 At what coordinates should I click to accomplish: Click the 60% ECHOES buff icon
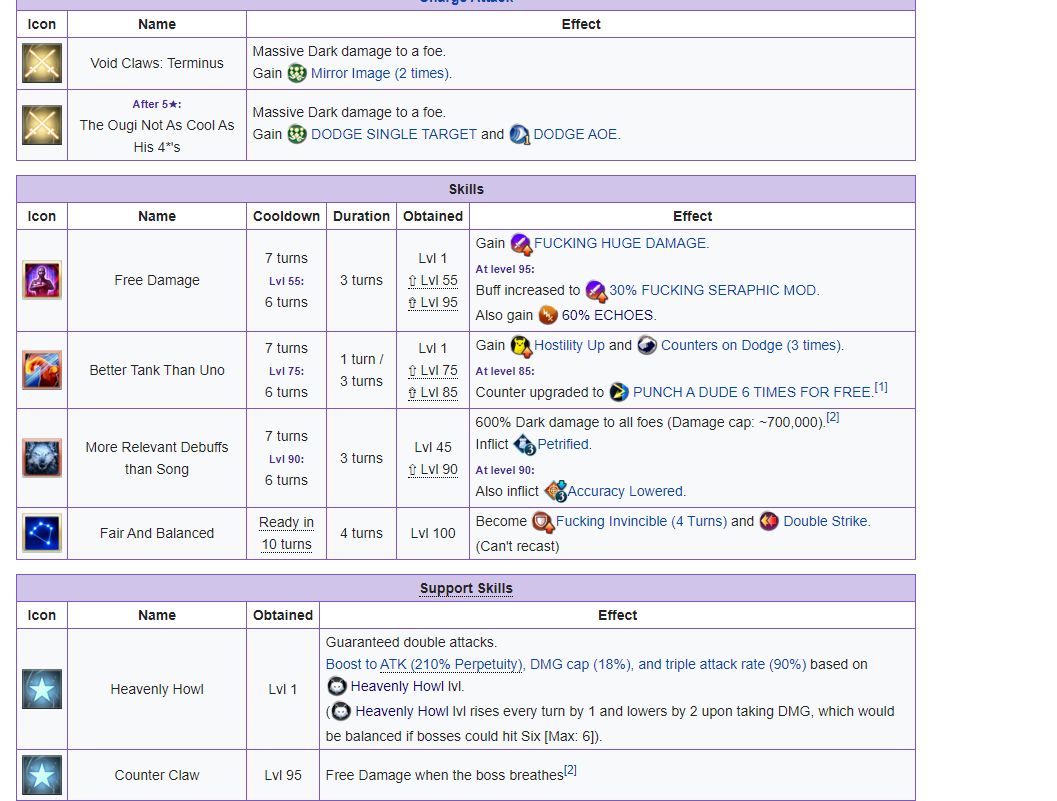click(548, 315)
